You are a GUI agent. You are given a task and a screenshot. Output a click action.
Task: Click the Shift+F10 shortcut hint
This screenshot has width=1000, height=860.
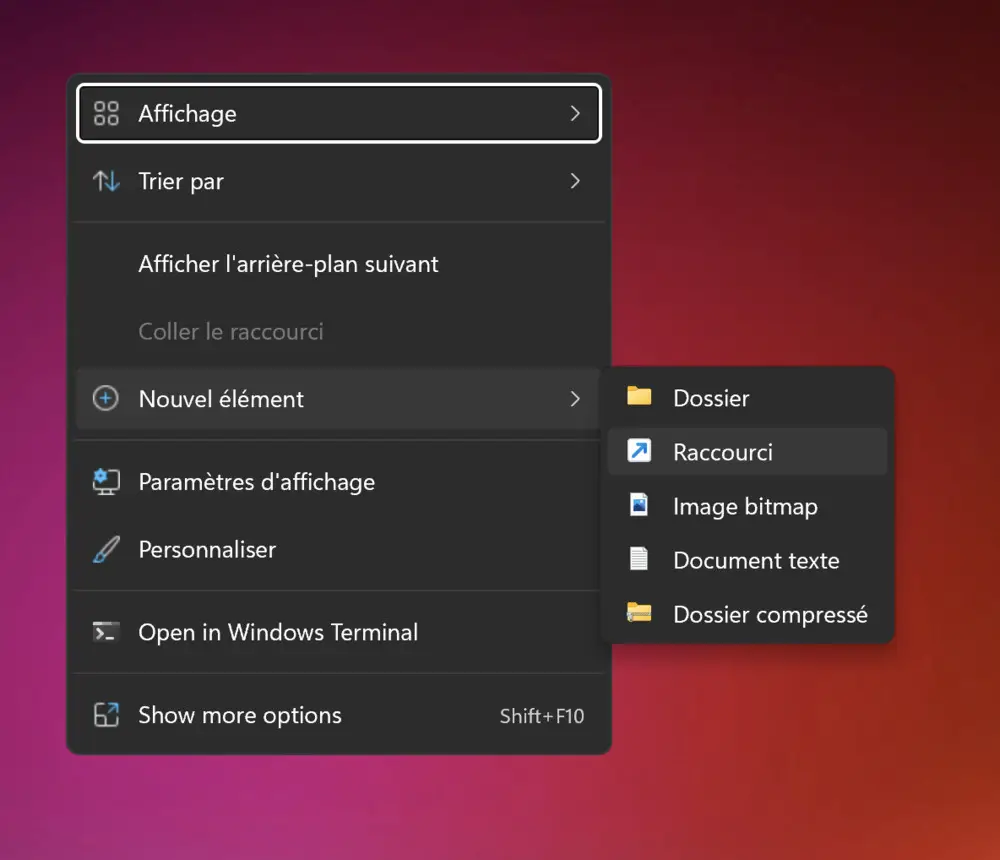pos(542,717)
